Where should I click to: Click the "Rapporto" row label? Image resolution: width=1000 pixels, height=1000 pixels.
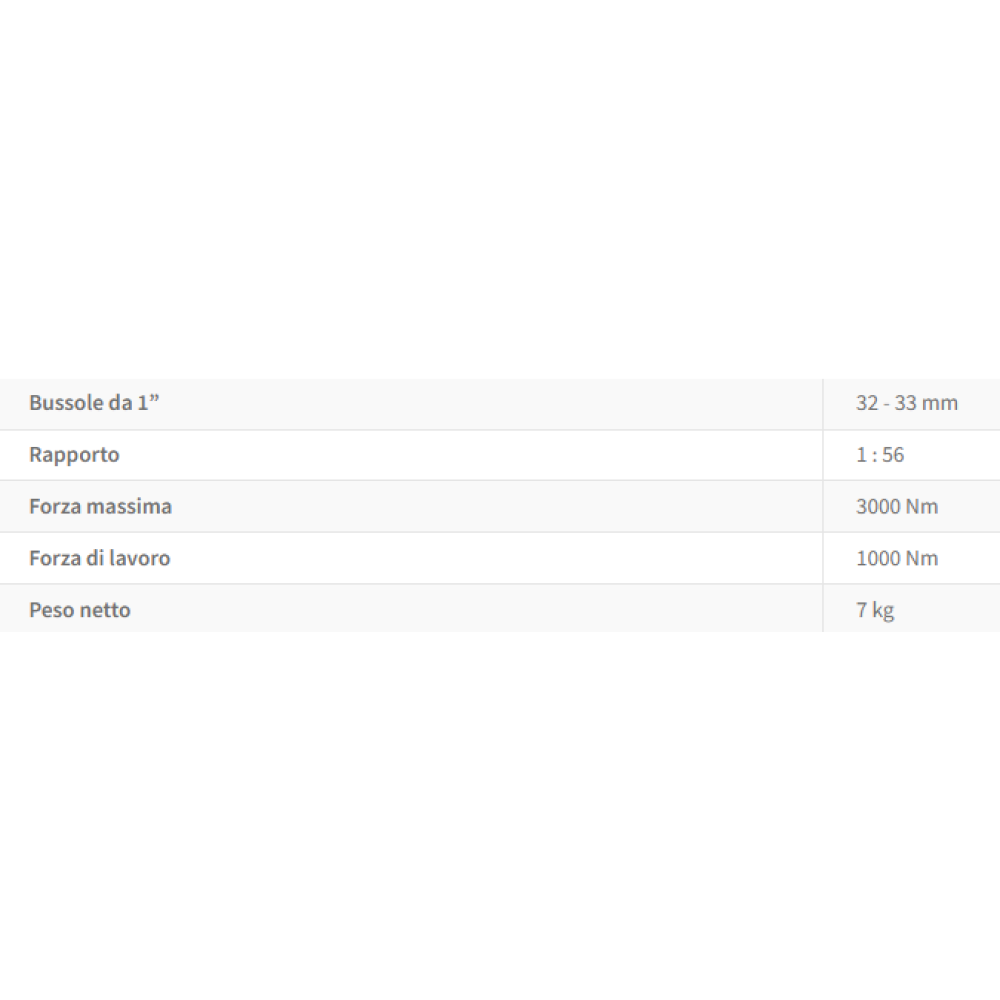tap(74, 455)
